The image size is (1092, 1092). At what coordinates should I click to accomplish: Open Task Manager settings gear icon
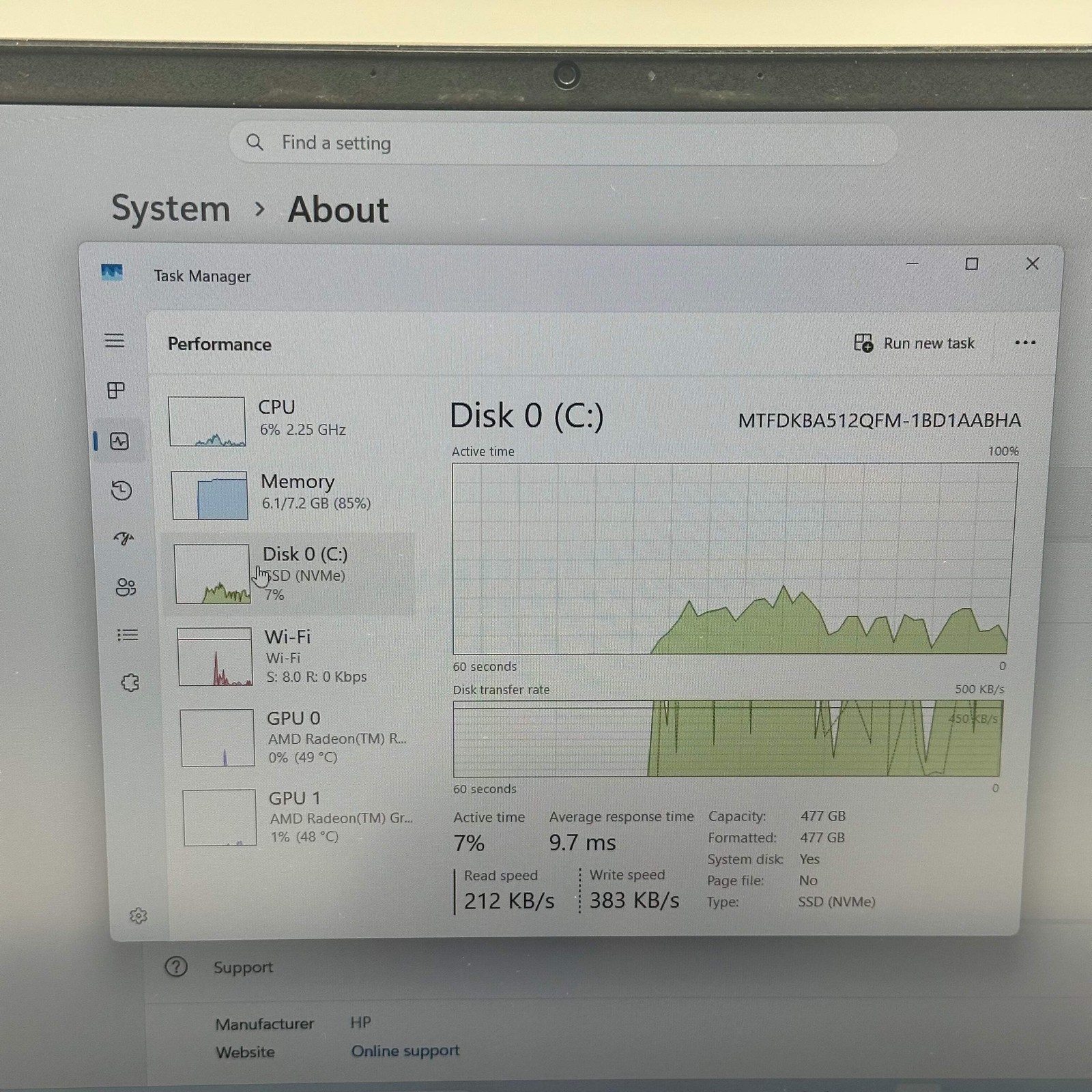pos(139,915)
